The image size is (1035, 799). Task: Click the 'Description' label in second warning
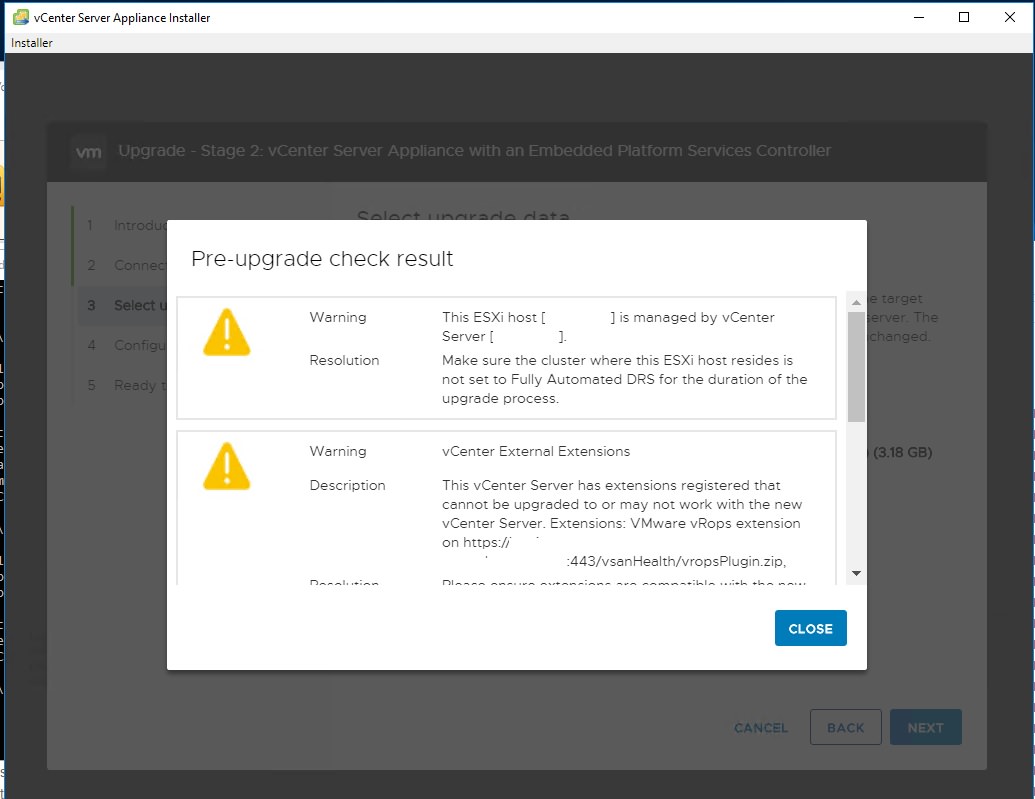pyautogui.click(x=347, y=485)
